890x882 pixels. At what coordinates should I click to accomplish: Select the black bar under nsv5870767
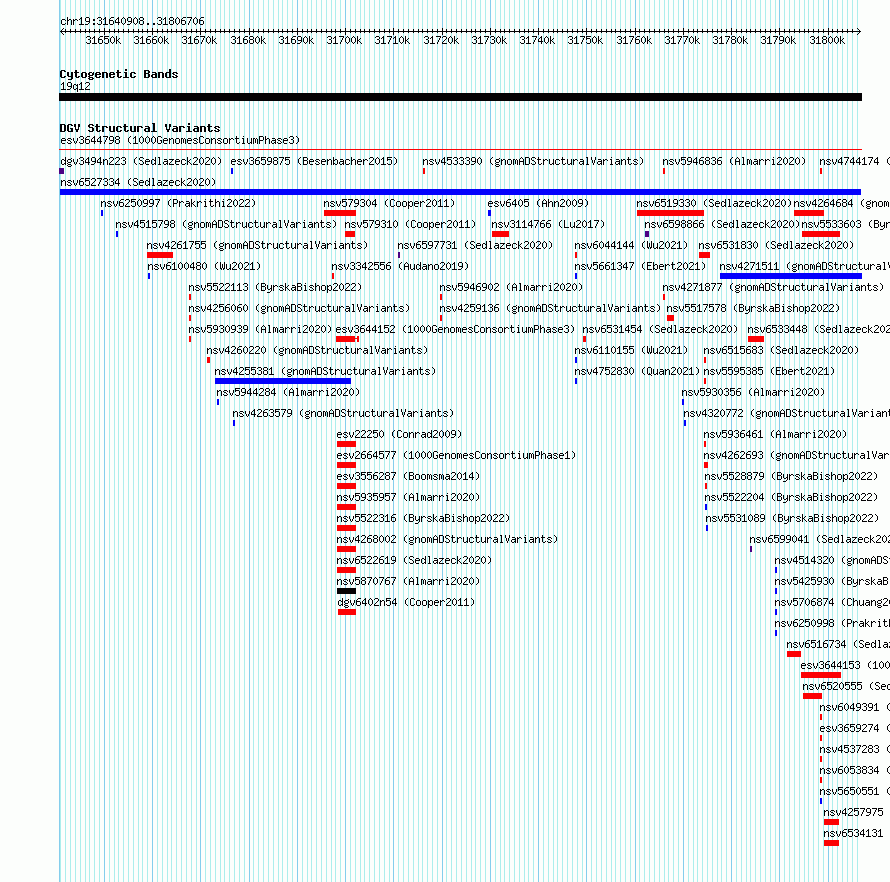tap(346, 591)
